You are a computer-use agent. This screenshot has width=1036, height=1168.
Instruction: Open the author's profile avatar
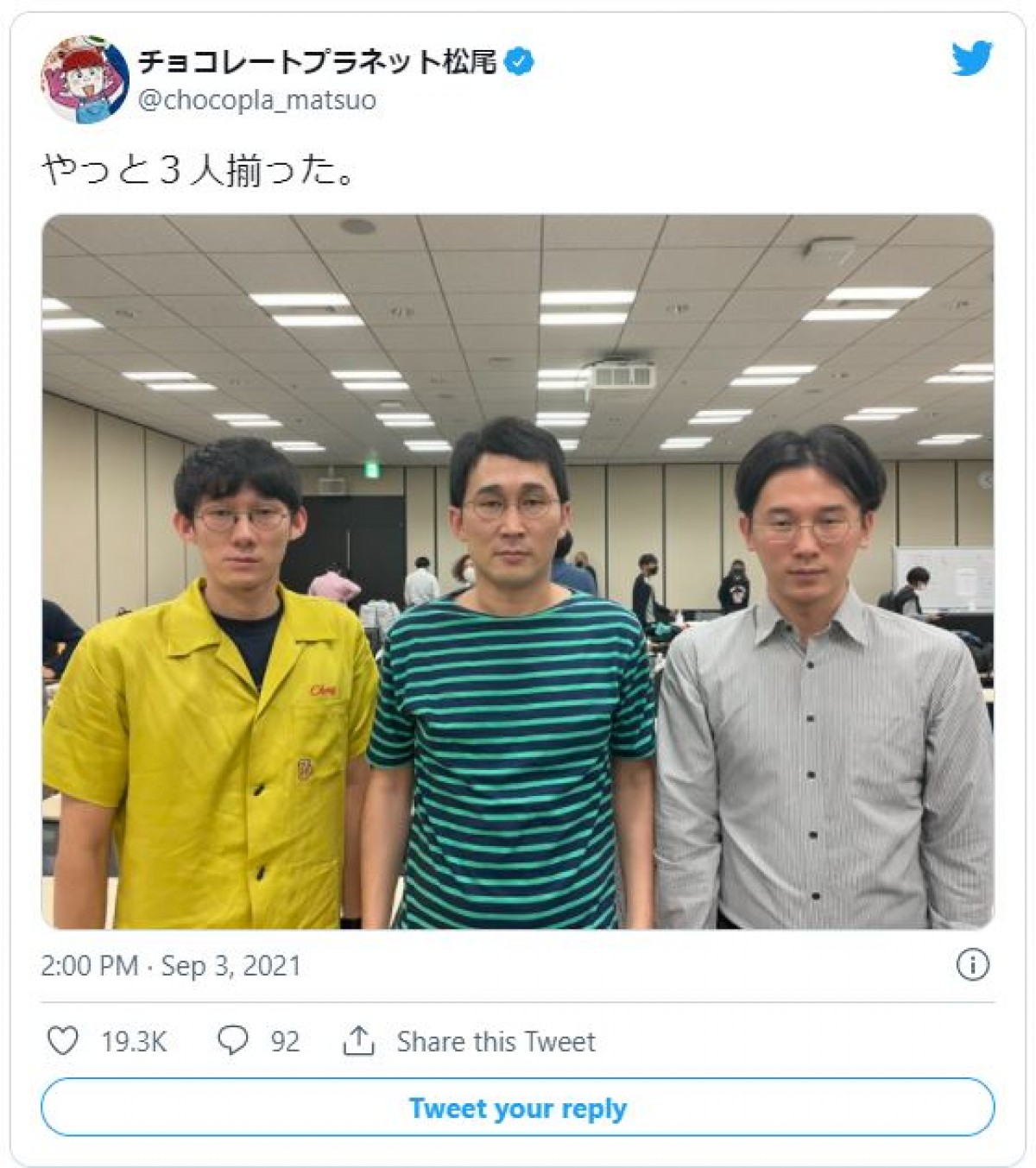(85, 79)
